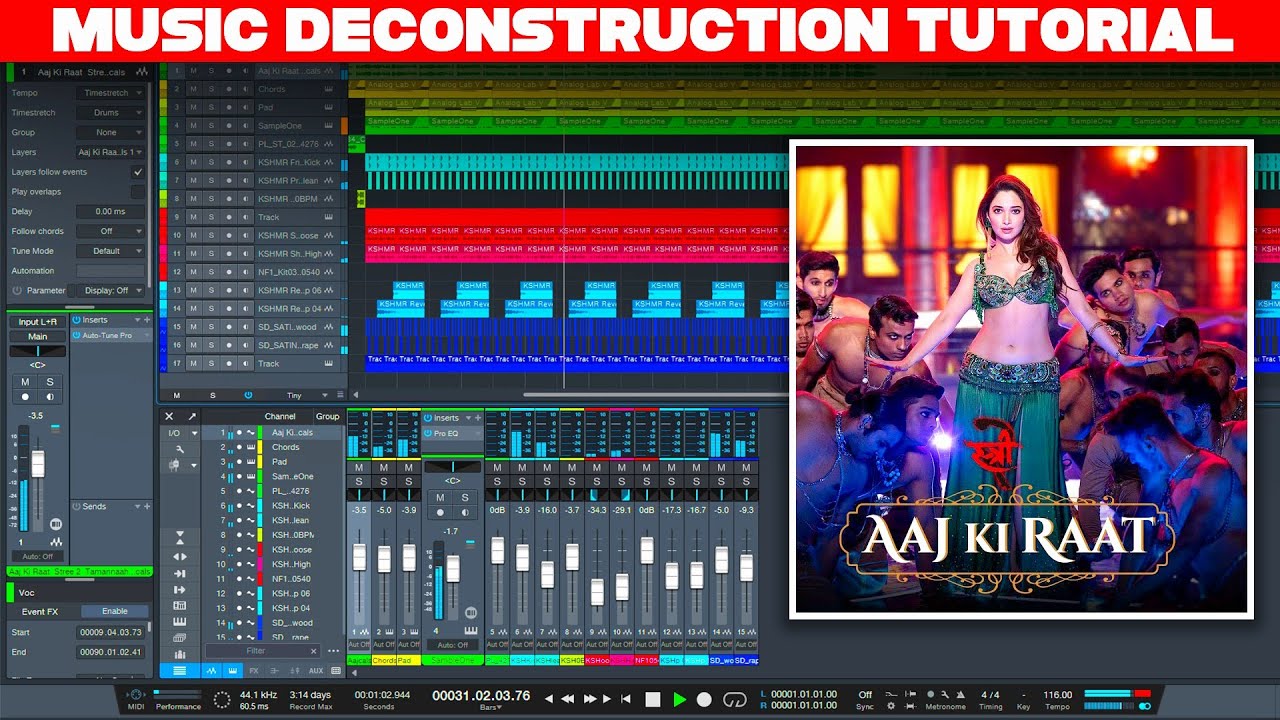Open the Display: Off dropdown

pos(111,290)
